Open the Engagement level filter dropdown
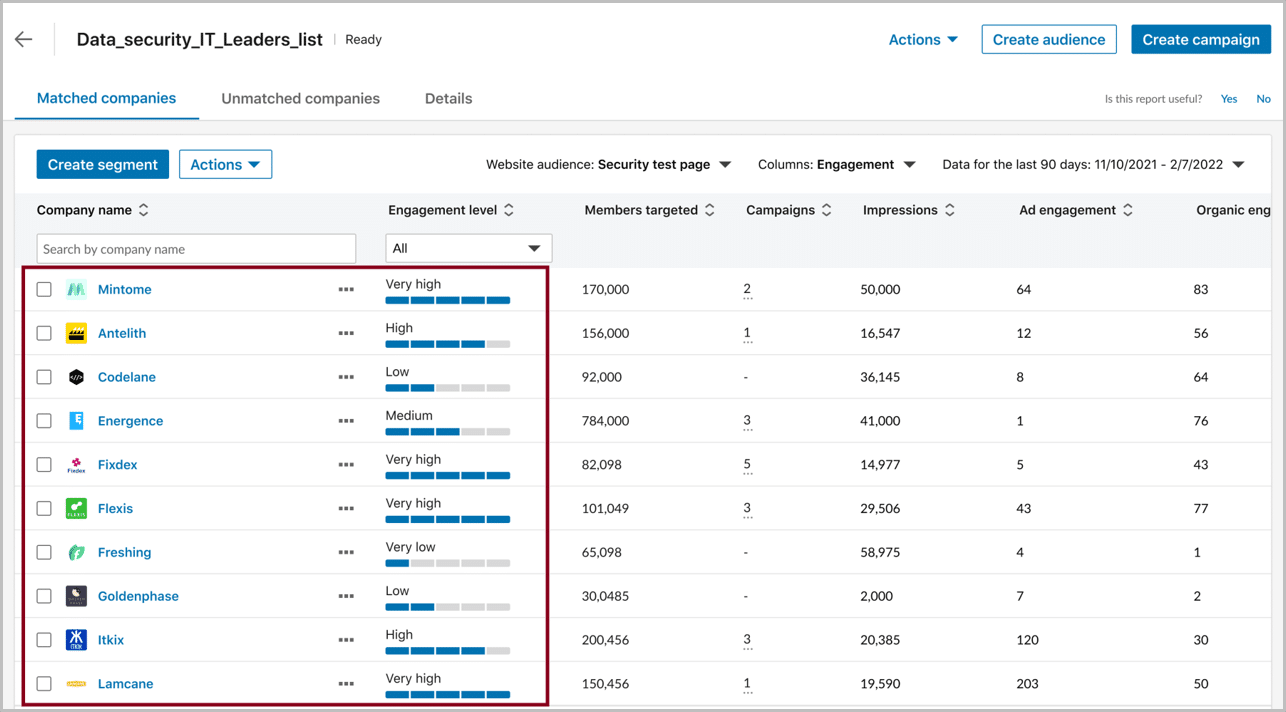1286x712 pixels. pyautogui.click(x=468, y=247)
